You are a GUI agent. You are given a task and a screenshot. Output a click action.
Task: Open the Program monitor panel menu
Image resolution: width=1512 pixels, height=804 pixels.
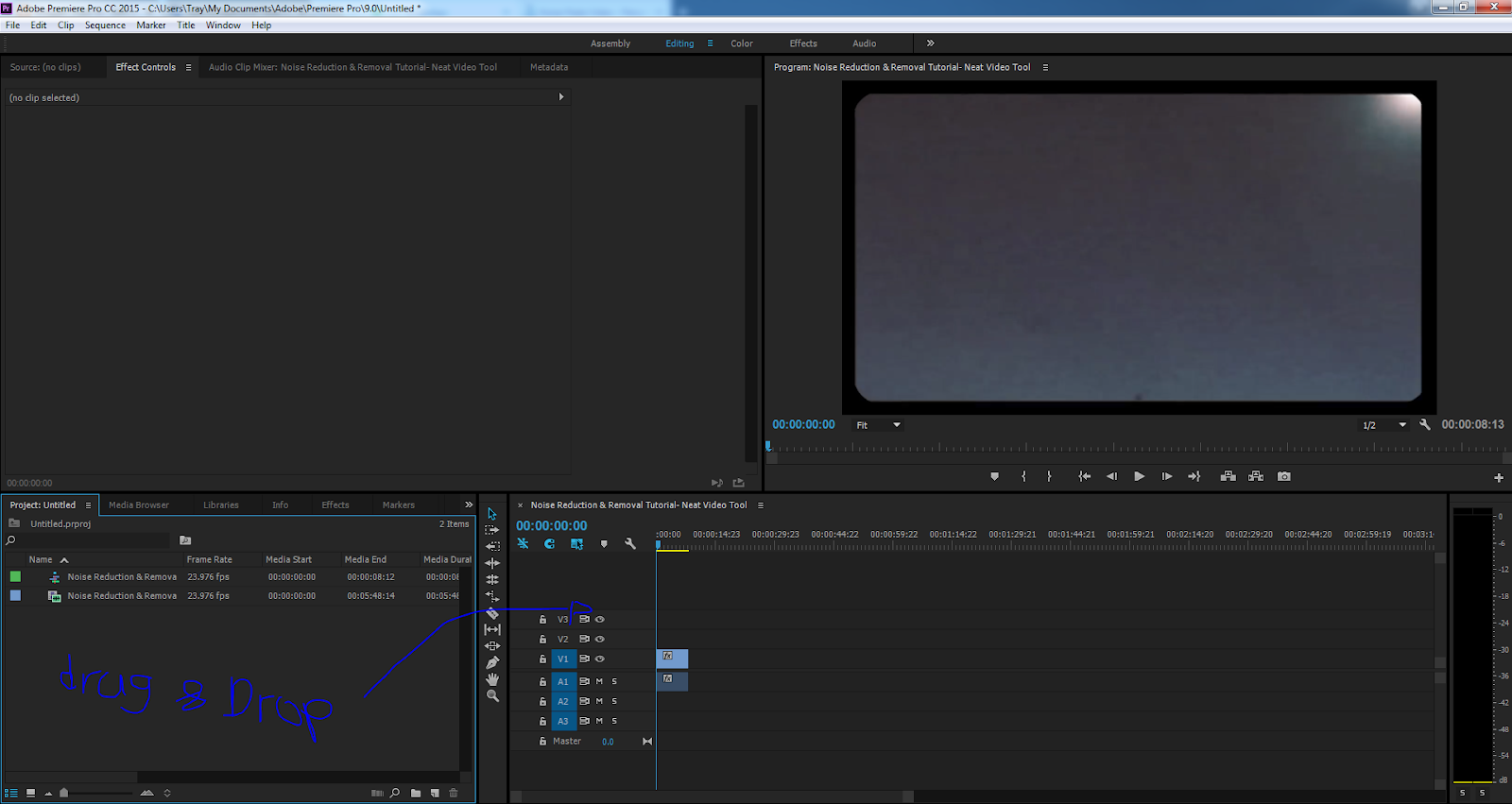1045,67
